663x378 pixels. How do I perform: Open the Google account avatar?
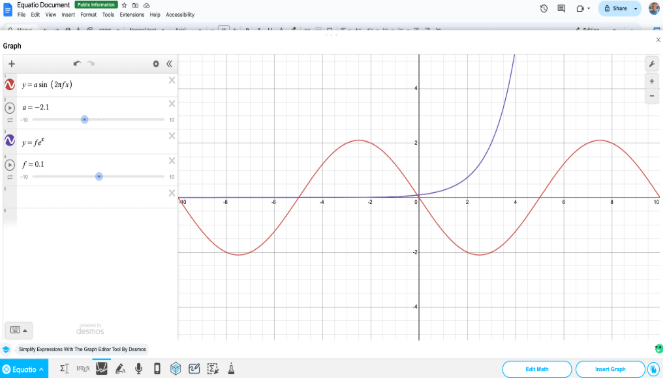pyautogui.click(x=655, y=8)
